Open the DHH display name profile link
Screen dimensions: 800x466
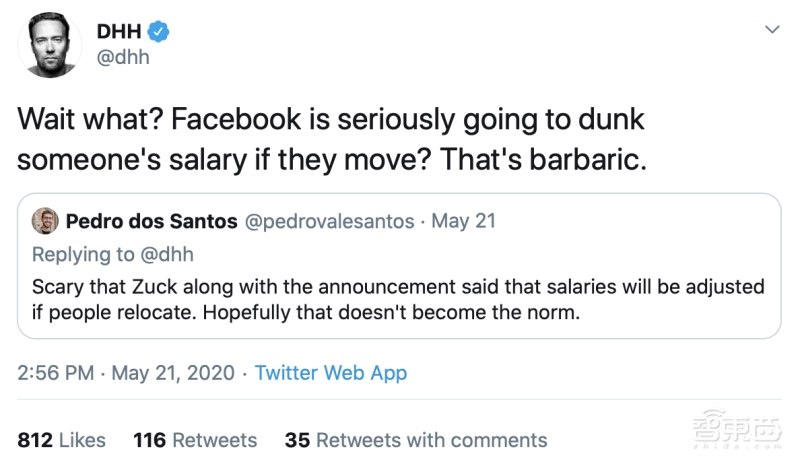(120, 32)
